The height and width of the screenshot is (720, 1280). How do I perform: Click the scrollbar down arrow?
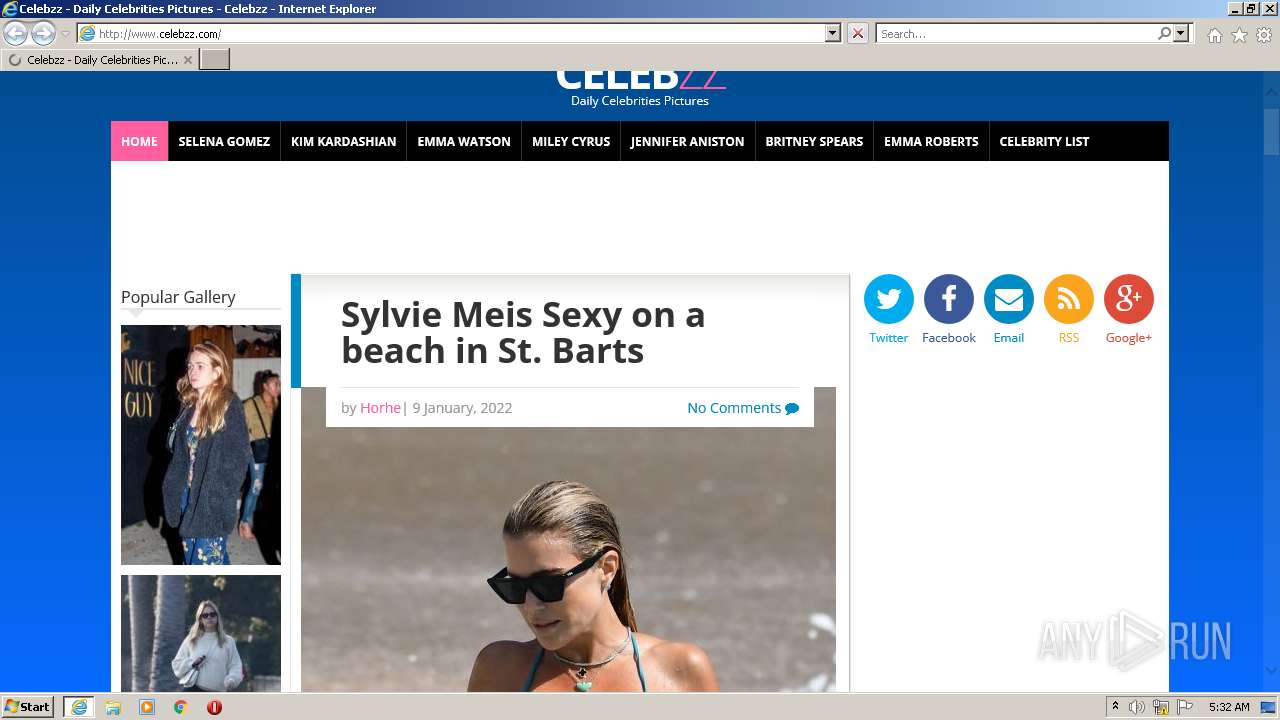click(x=1271, y=670)
